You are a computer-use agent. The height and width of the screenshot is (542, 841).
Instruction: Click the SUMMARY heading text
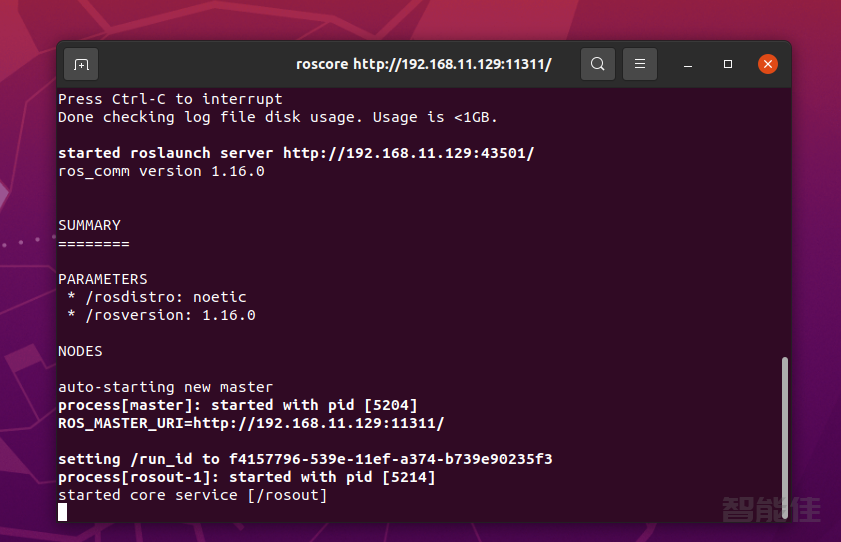[x=89, y=225]
